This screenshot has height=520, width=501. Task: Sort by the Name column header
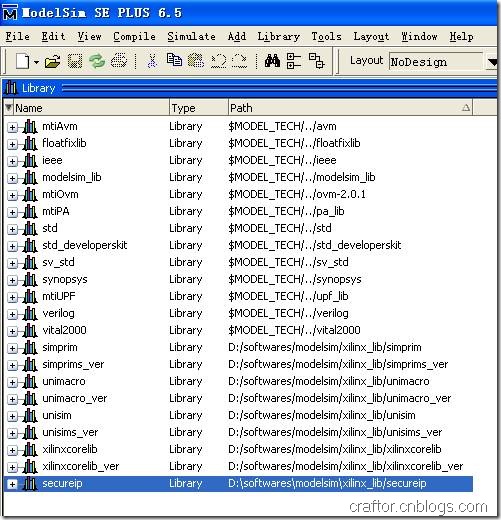click(91, 108)
